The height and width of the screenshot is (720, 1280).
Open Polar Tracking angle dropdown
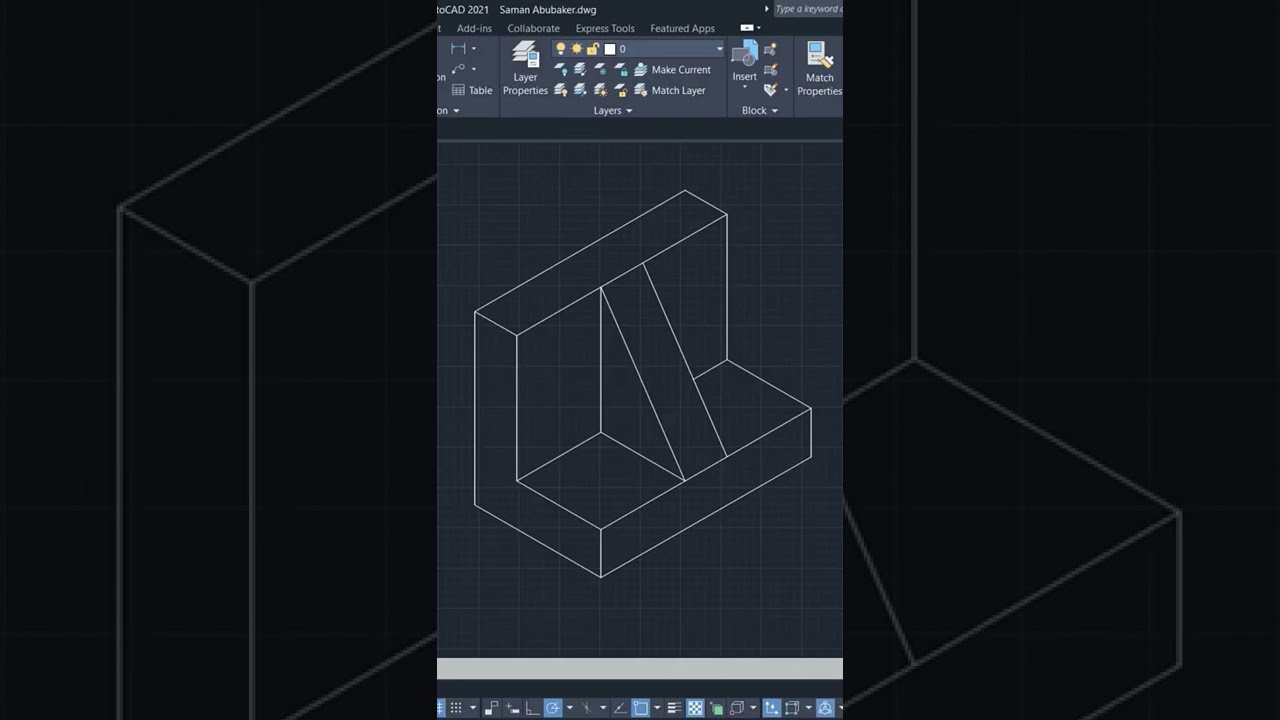click(x=570, y=708)
